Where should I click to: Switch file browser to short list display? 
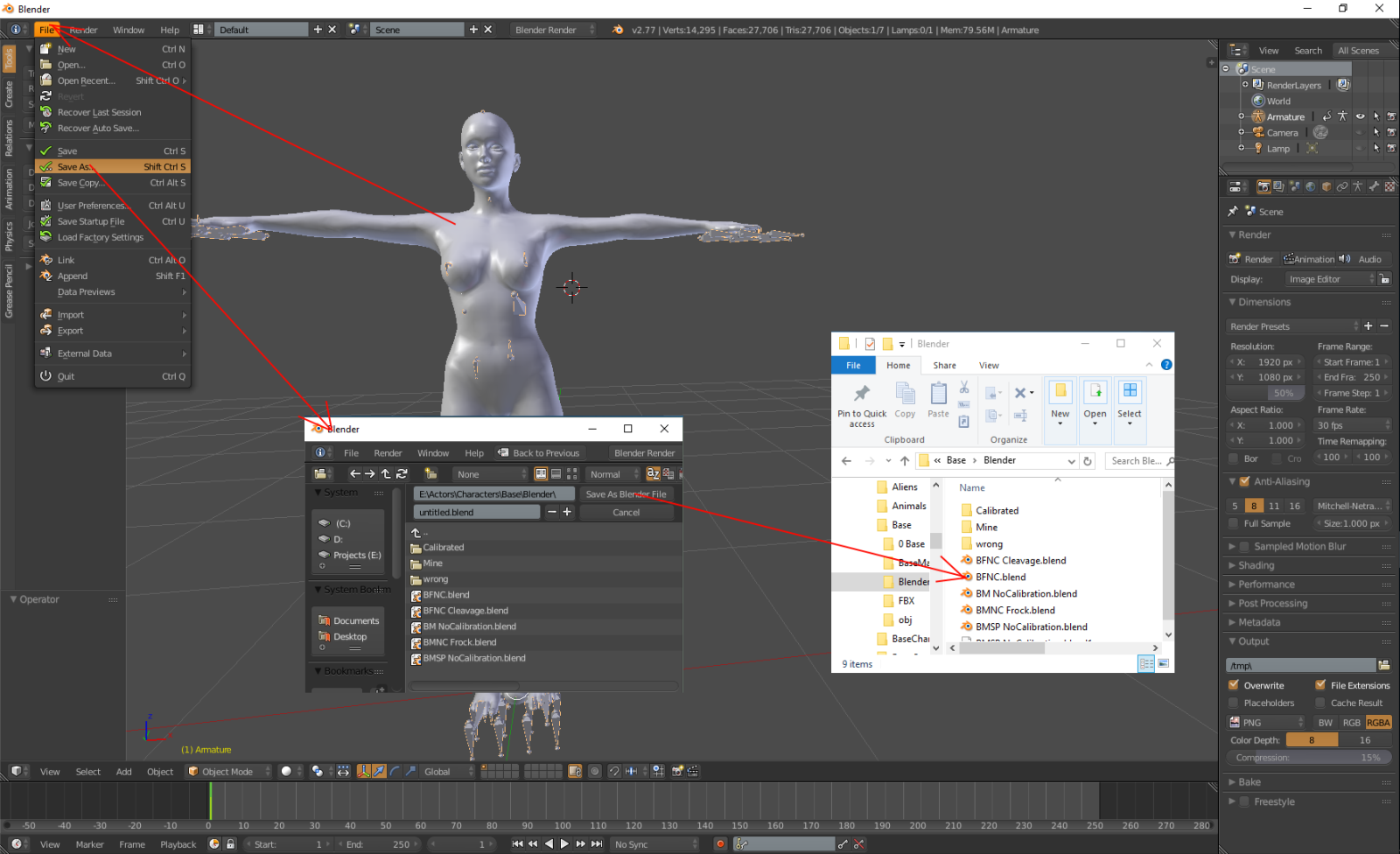[x=541, y=473]
